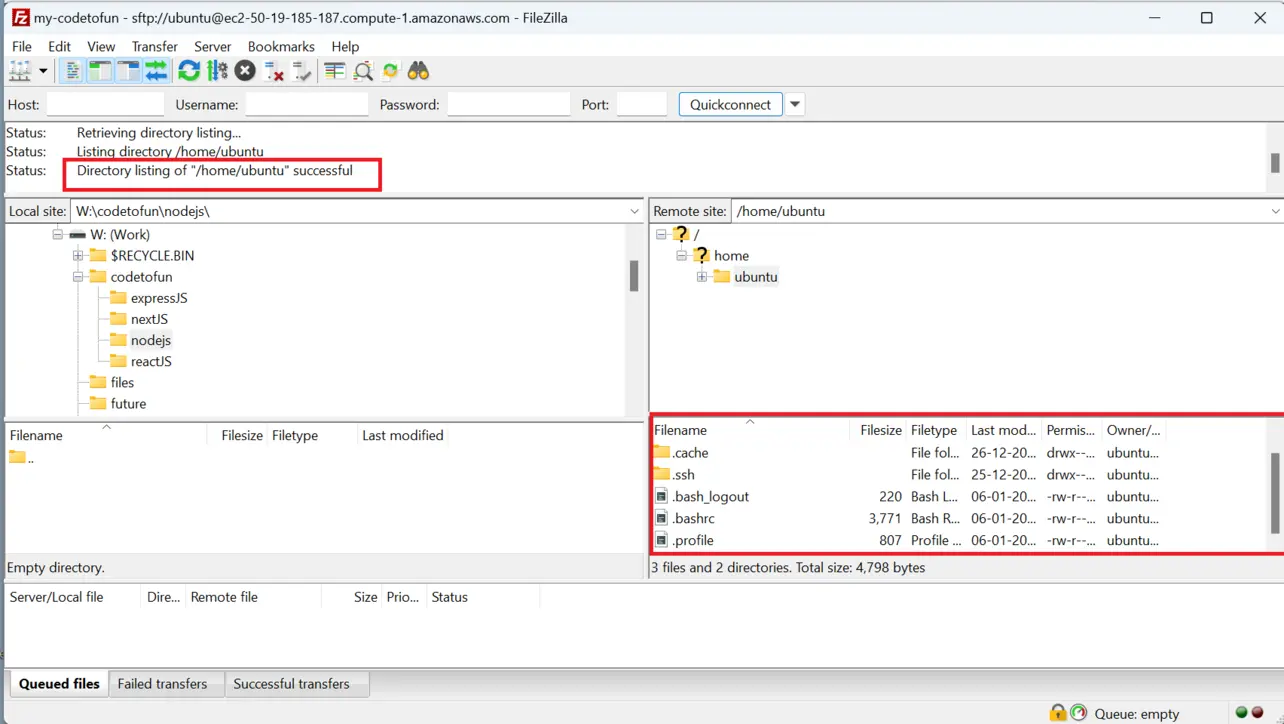Open the Remote site path dropdown
The height and width of the screenshot is (724, 1284).
coord(1275,211)
